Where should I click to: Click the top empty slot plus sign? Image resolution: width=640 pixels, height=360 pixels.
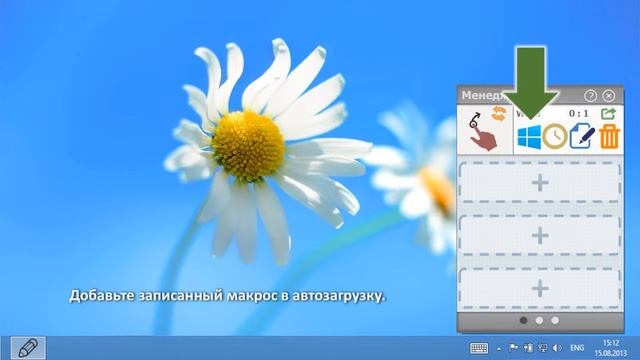click(x=540, y=183)
